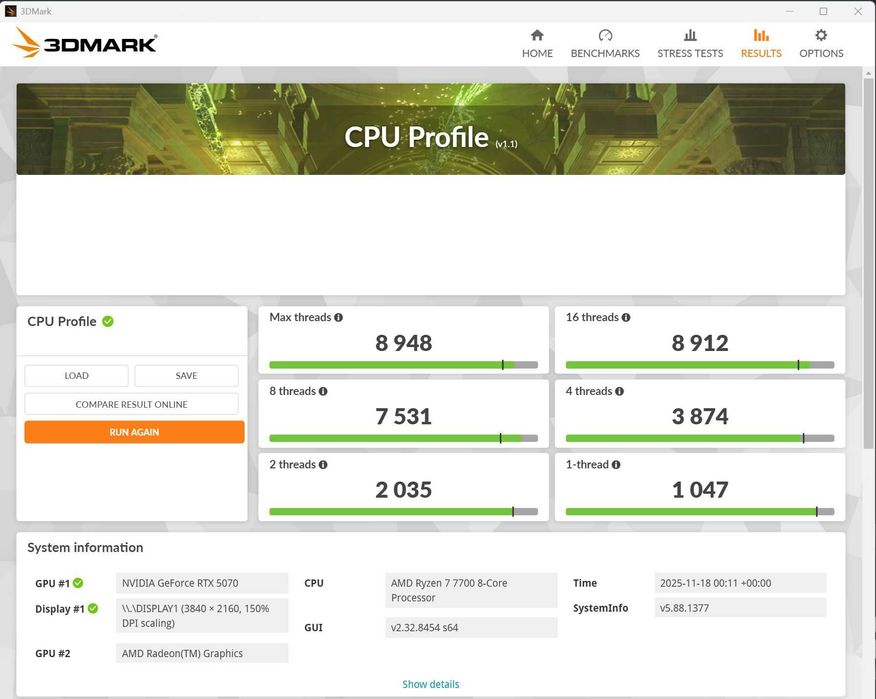This screenshot has width=876, height=699.
Task: Open the HOME tab
Action: (x=537, y=44)
